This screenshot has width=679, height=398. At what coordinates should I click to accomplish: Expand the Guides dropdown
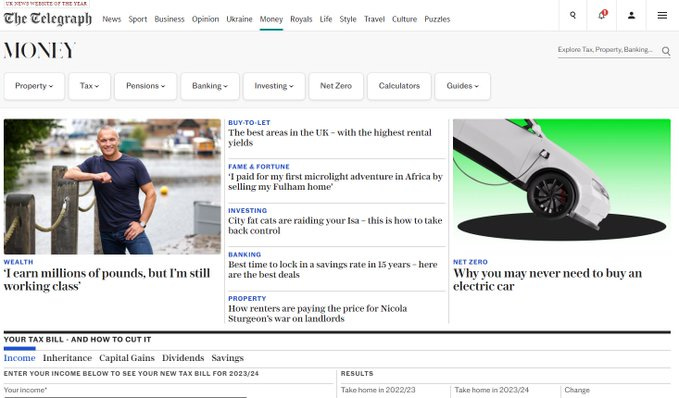462,86
